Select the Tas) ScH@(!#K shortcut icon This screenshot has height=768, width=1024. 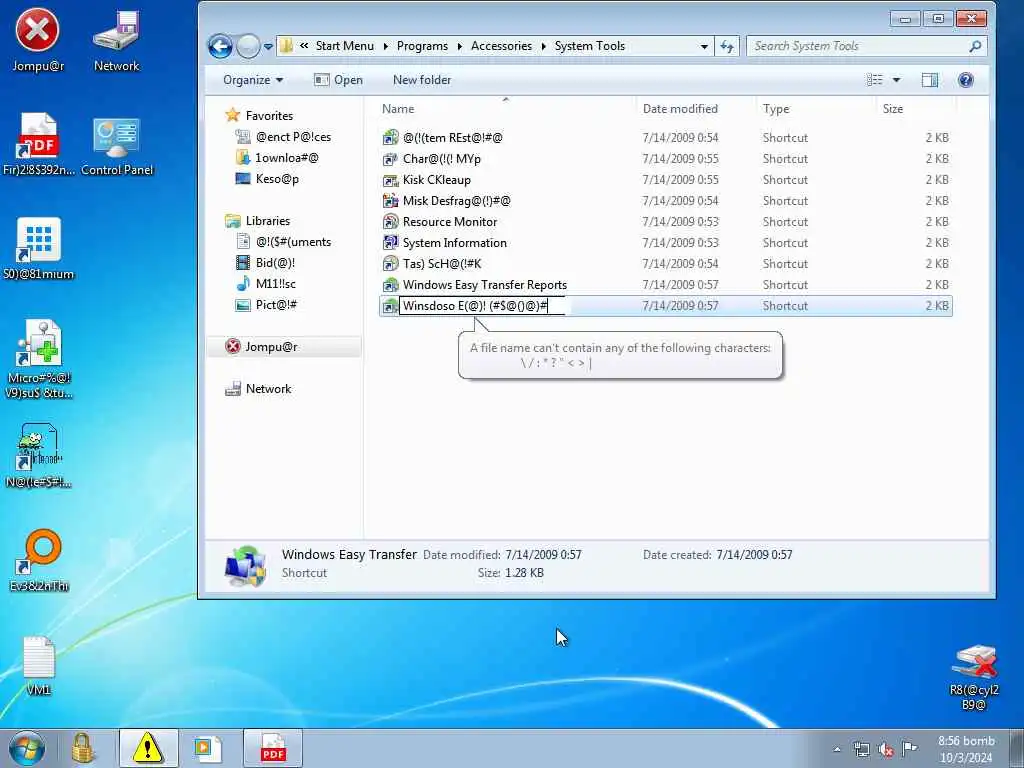tap(391, 263)
